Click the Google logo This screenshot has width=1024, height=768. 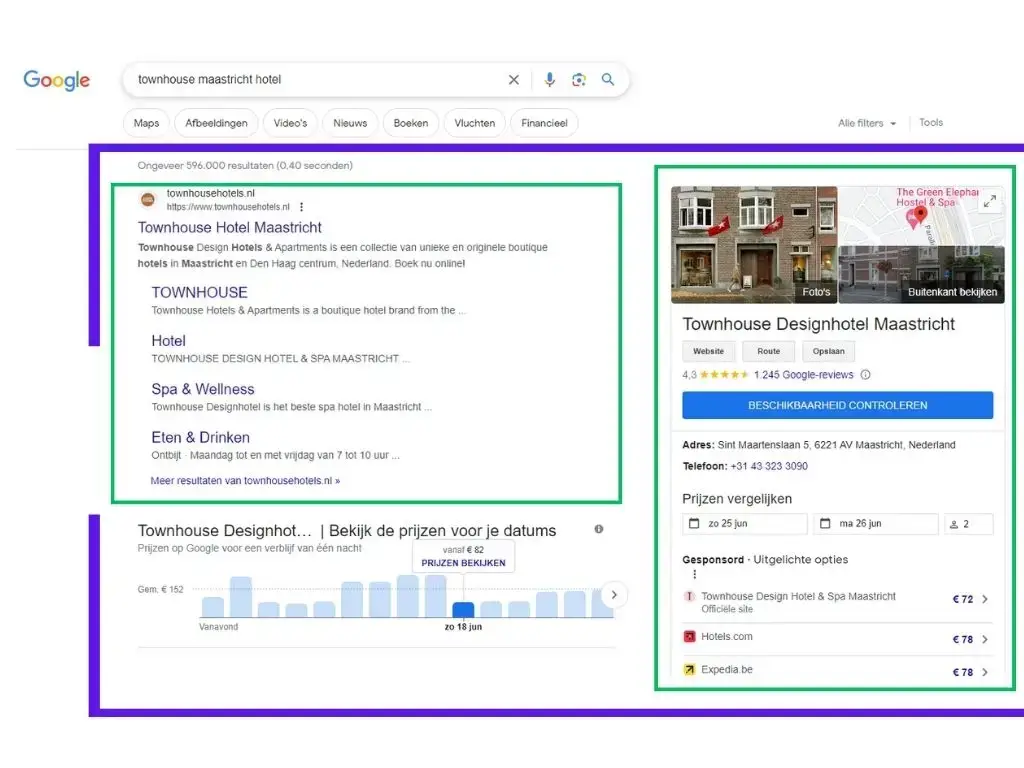(x=57, y=80)
